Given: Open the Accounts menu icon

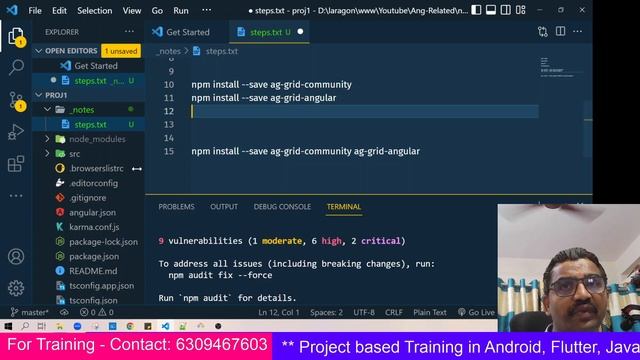Looking at the screenshot, I should 16,256.
